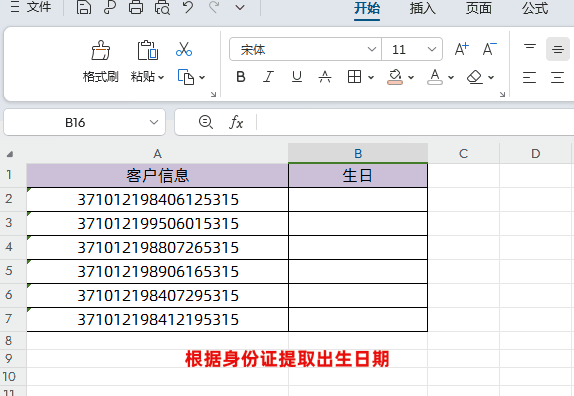Click the Cut scissors icon
Image resolution: width=574 pixels, height=396 pixels.
click(x=184, y=49)
